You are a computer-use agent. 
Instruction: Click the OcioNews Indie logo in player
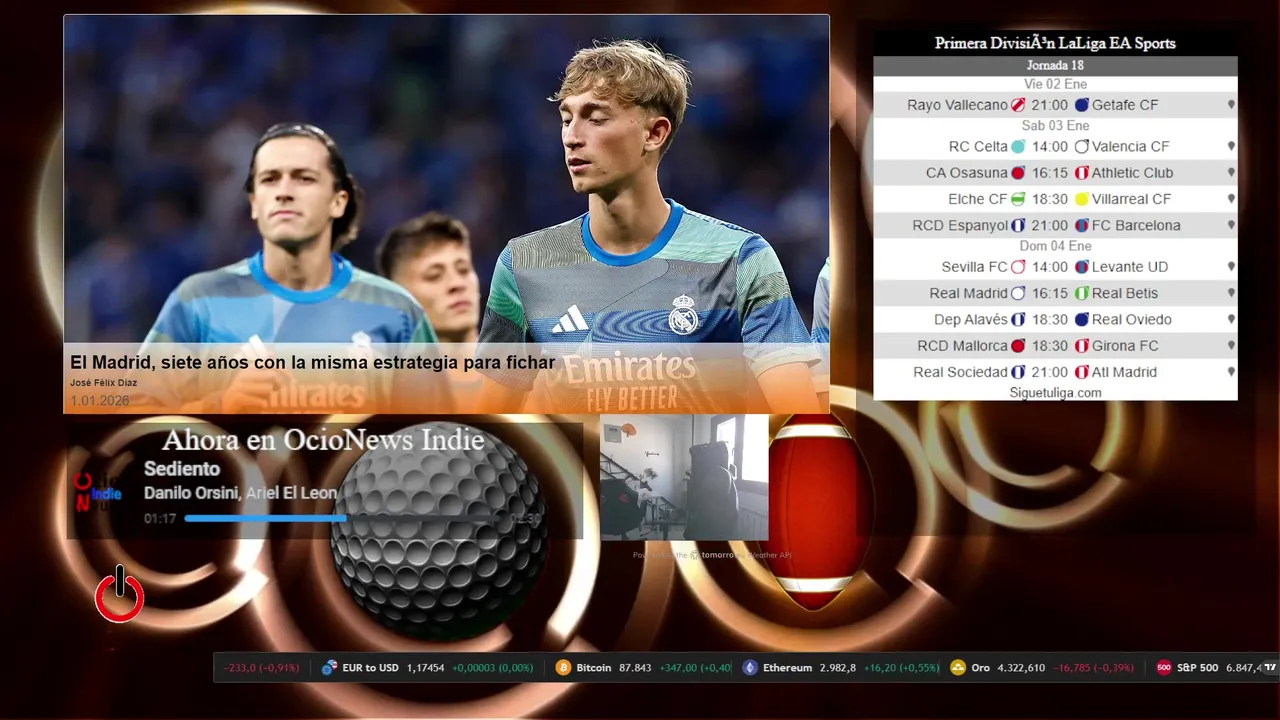98,492
